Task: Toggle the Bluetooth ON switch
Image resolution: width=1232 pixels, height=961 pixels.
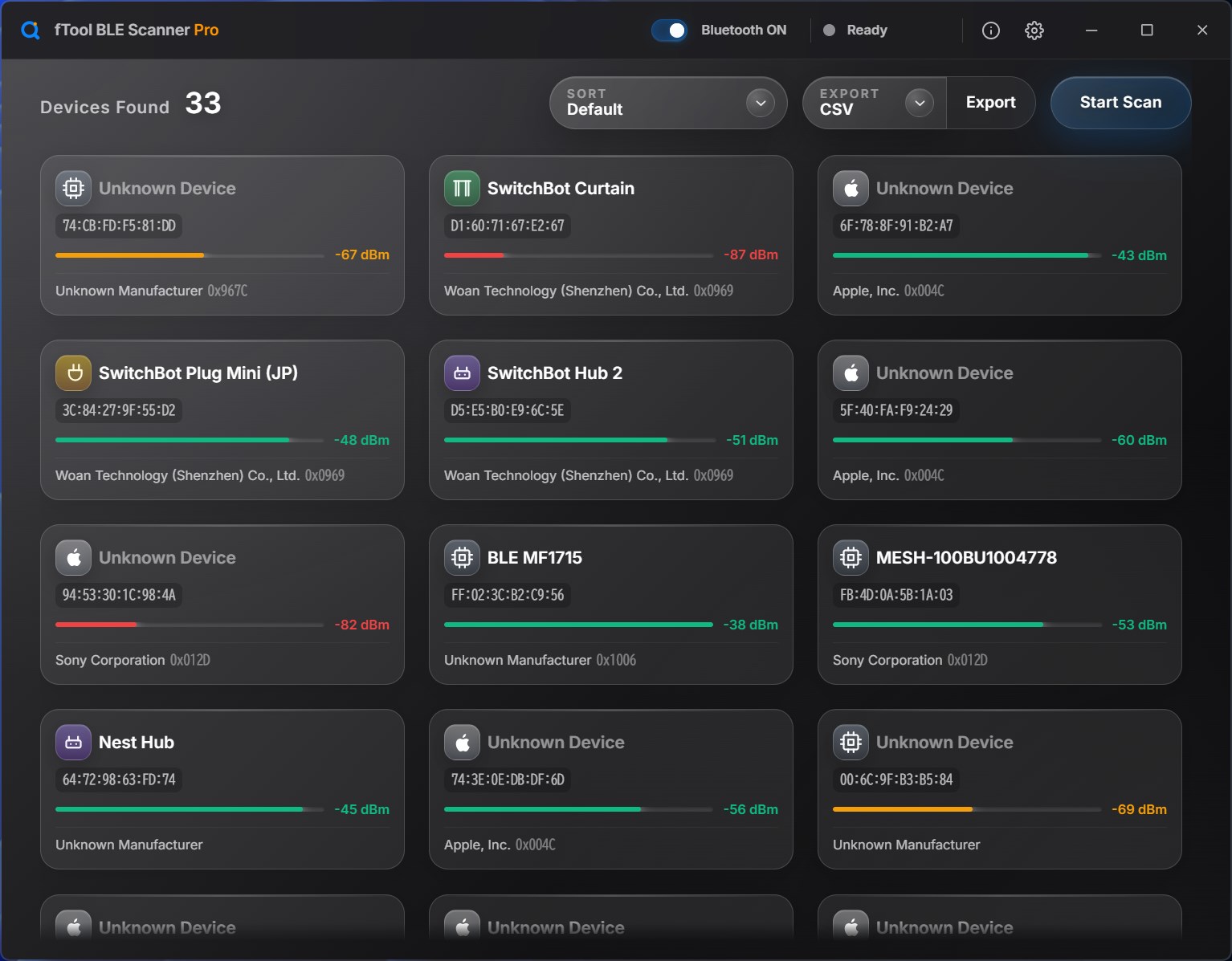Action: 669,31
